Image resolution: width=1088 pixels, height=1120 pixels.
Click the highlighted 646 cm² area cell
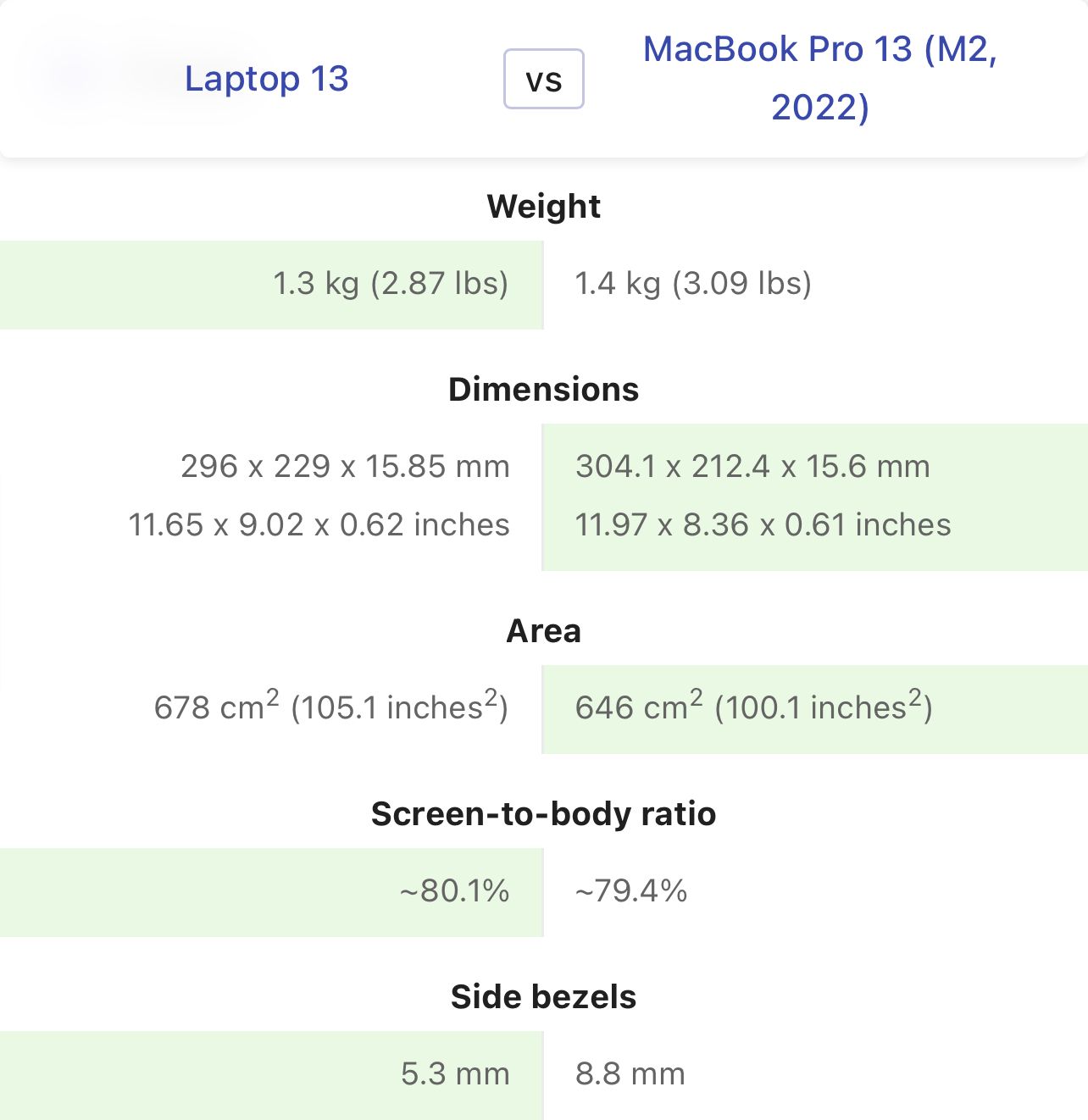click(815, 709)
